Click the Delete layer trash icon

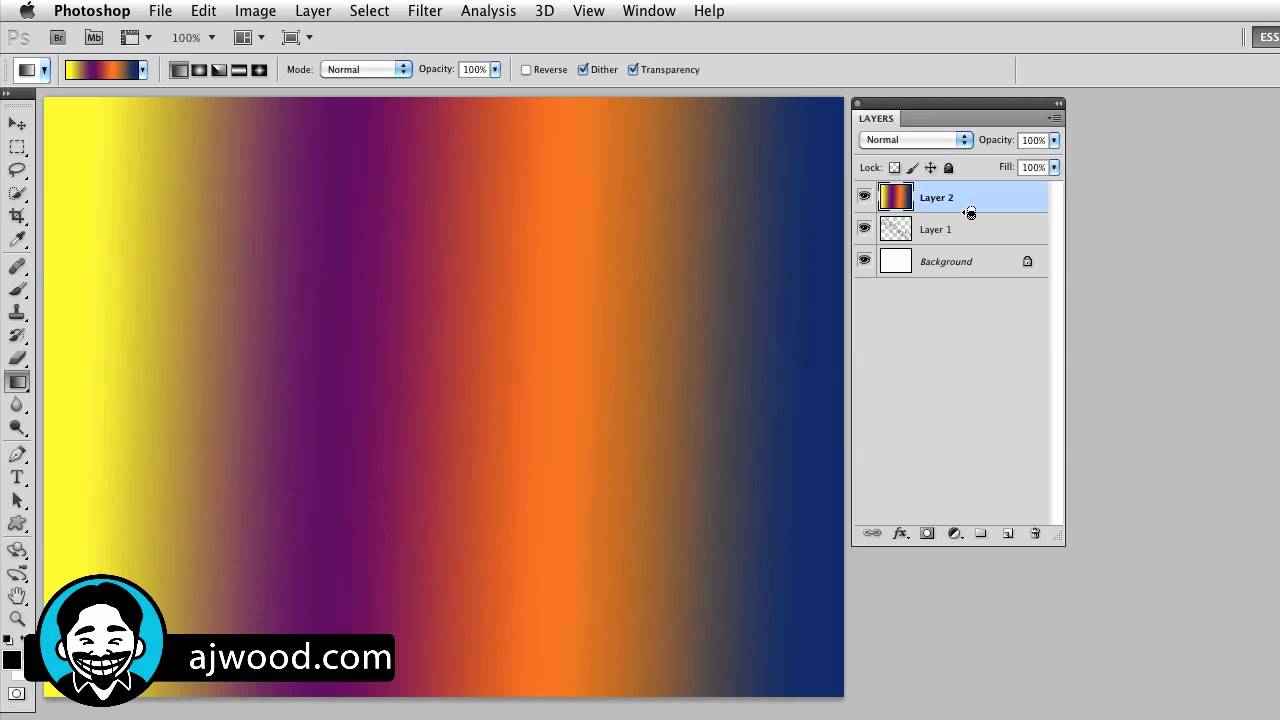(x=1035, y=534)
